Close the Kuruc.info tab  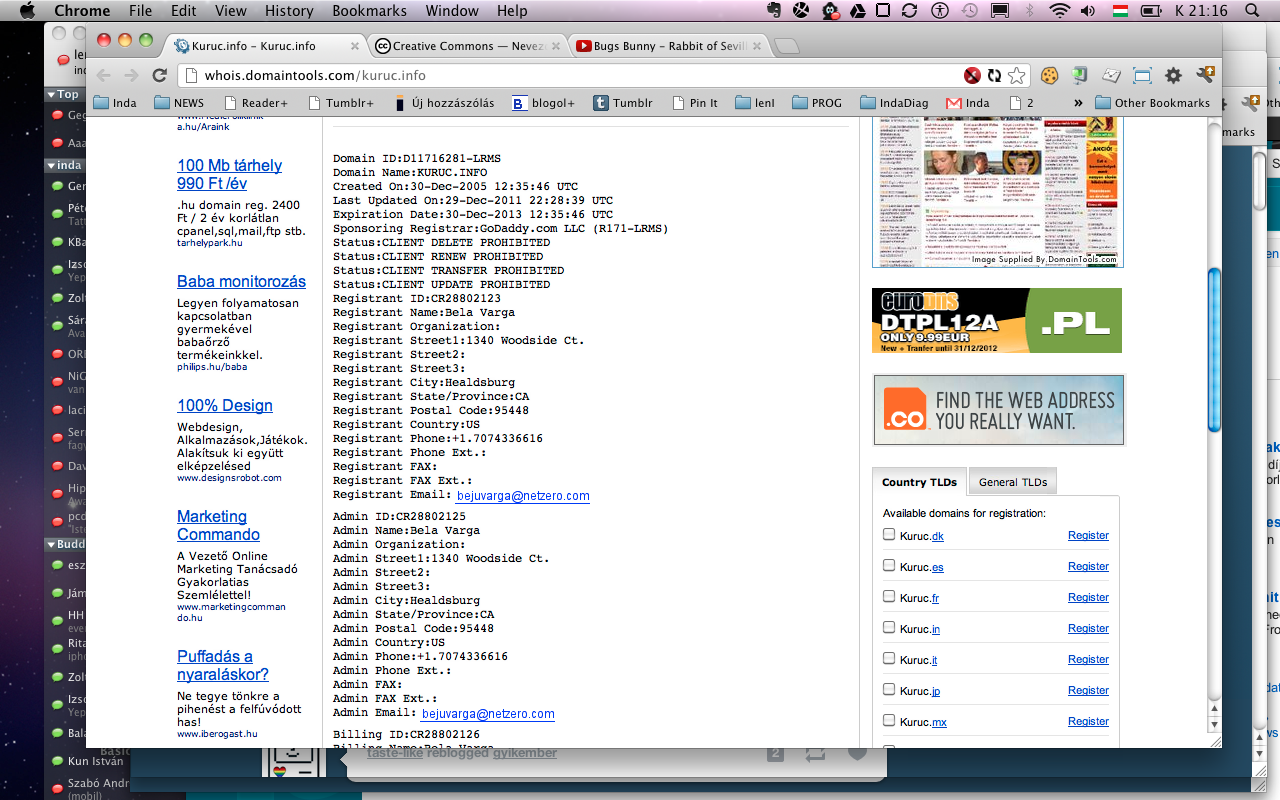click(355, 46)
